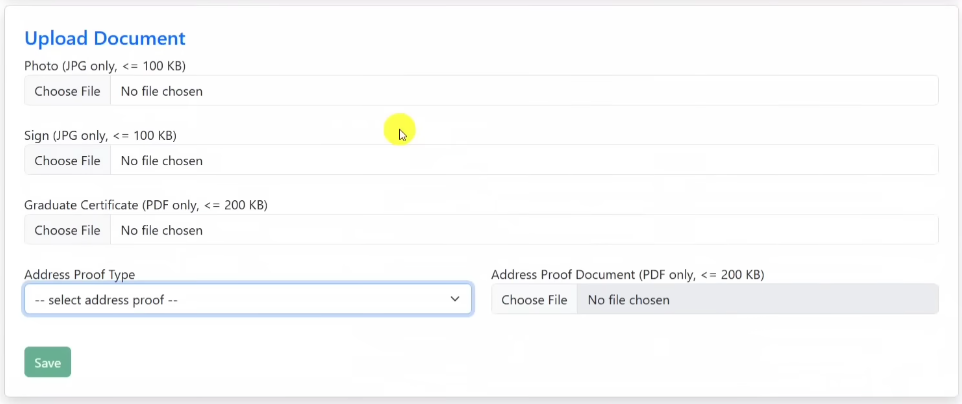This screenshot has width=962, height=404.
Task: Click the Graduate Certificate field label
Action: coord(81,205)
